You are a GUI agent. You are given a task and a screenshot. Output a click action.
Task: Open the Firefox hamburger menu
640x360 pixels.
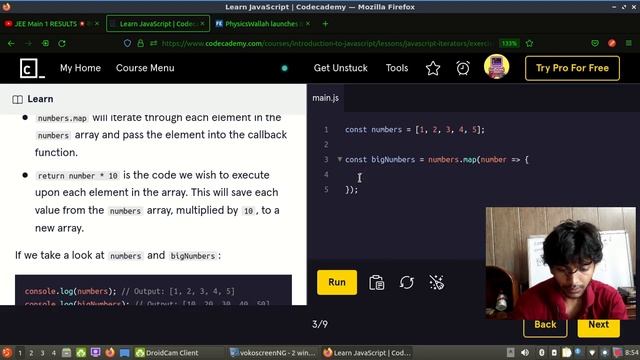pyautogui.click(x=629, y=43)
